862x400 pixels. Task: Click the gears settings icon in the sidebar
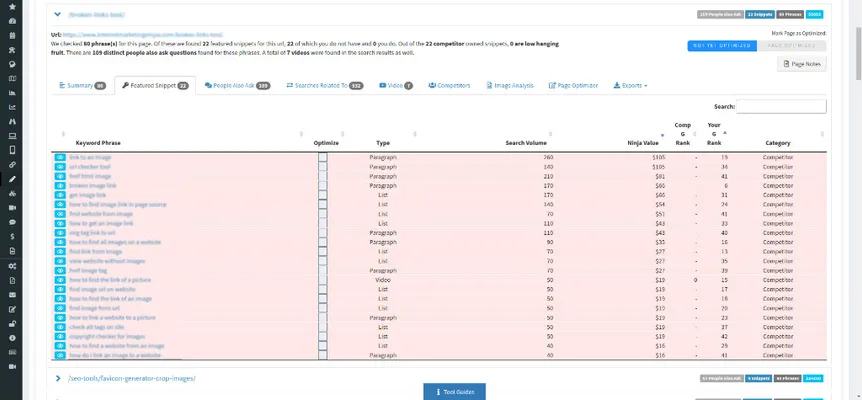point(11,266)
